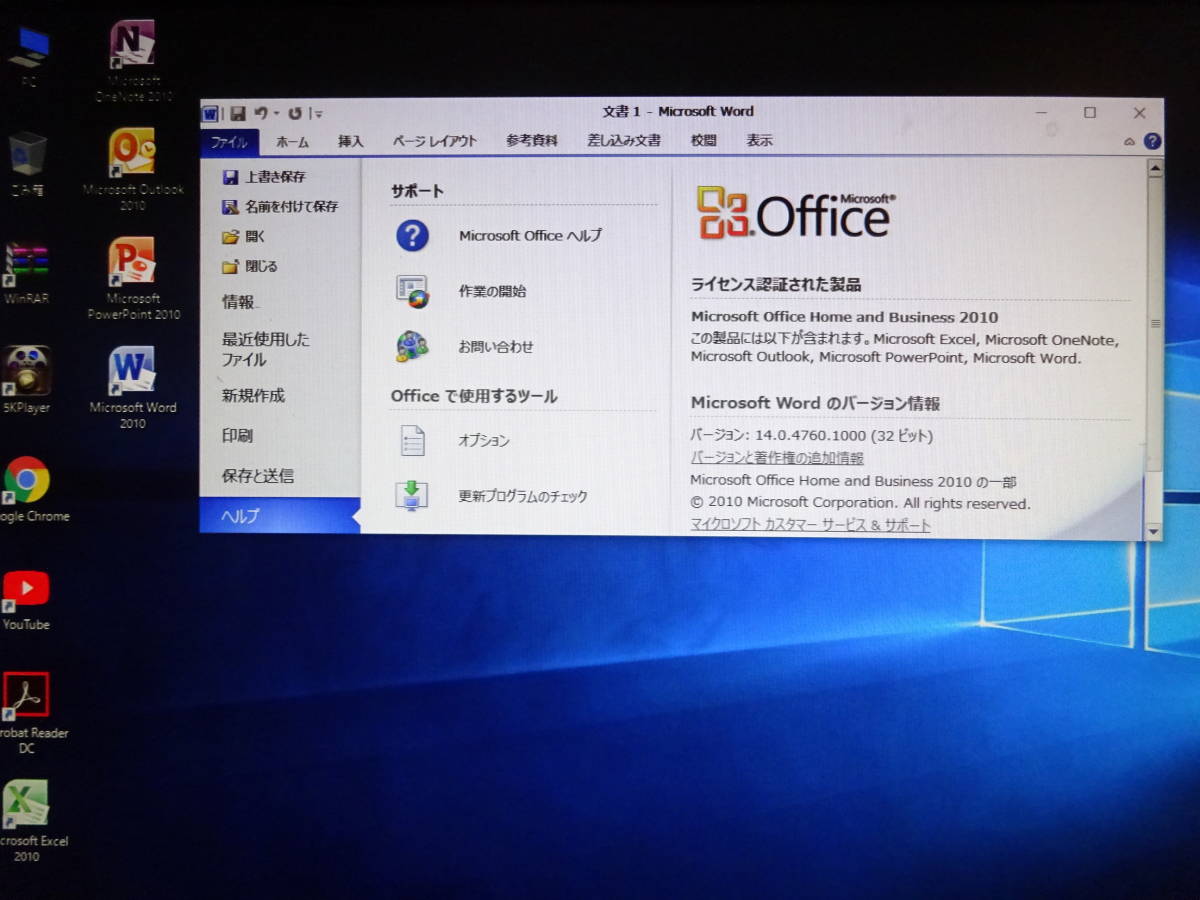Open the ページ レイアウト tab

click(435, 142)
